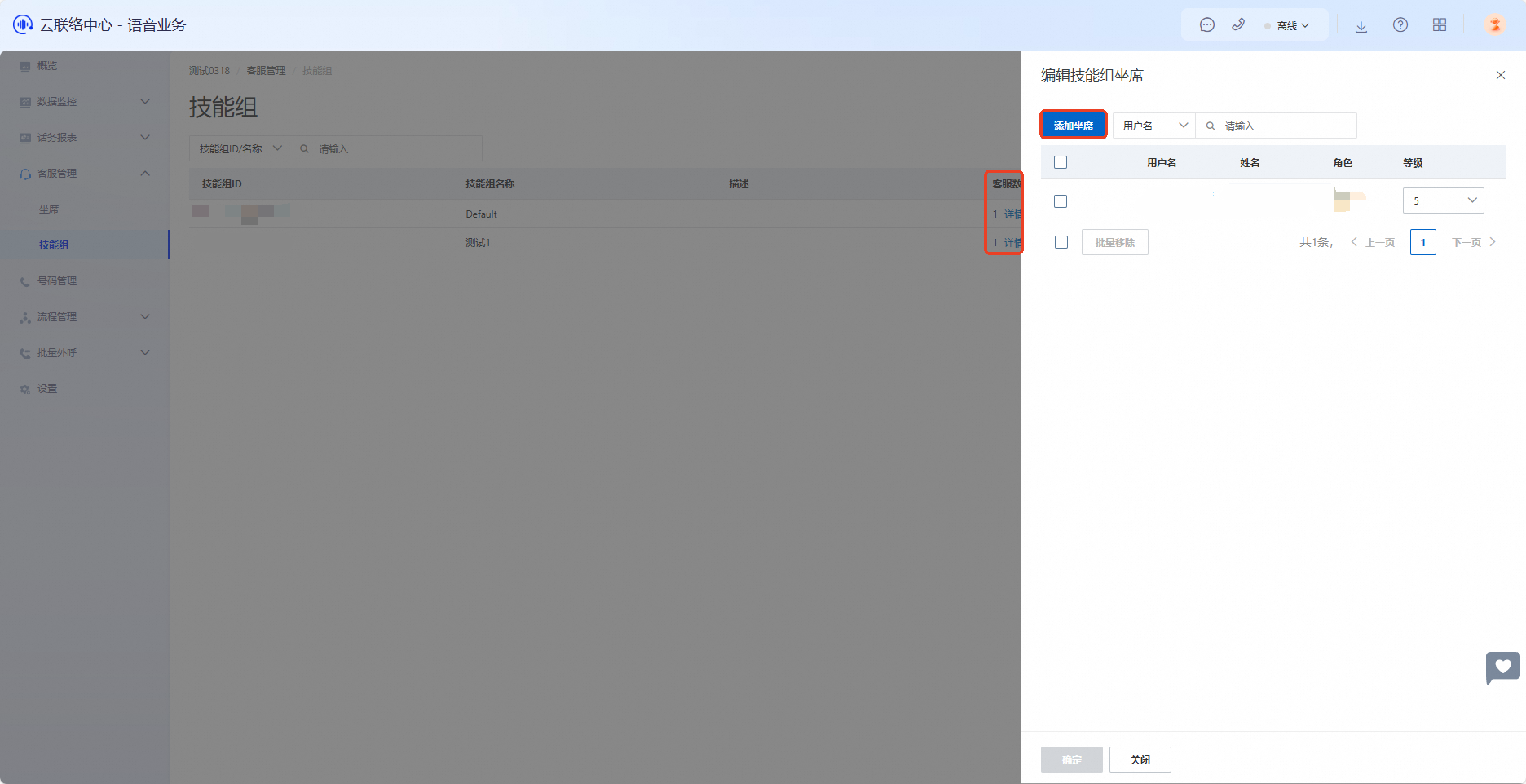Go to previous page with 上一页
1526x784 pixels.
[1373, 242]
